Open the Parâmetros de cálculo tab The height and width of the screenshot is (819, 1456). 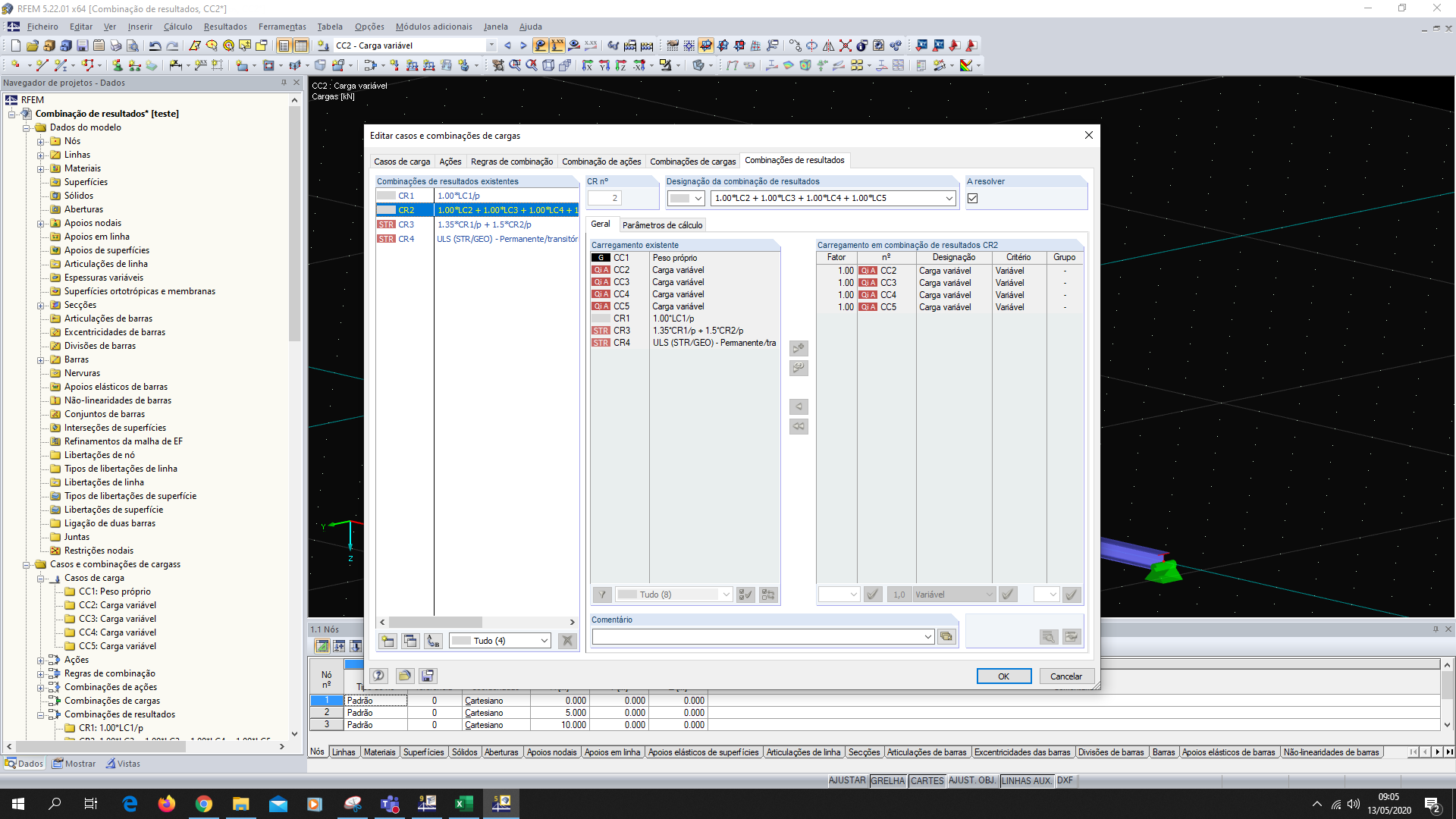662,225
